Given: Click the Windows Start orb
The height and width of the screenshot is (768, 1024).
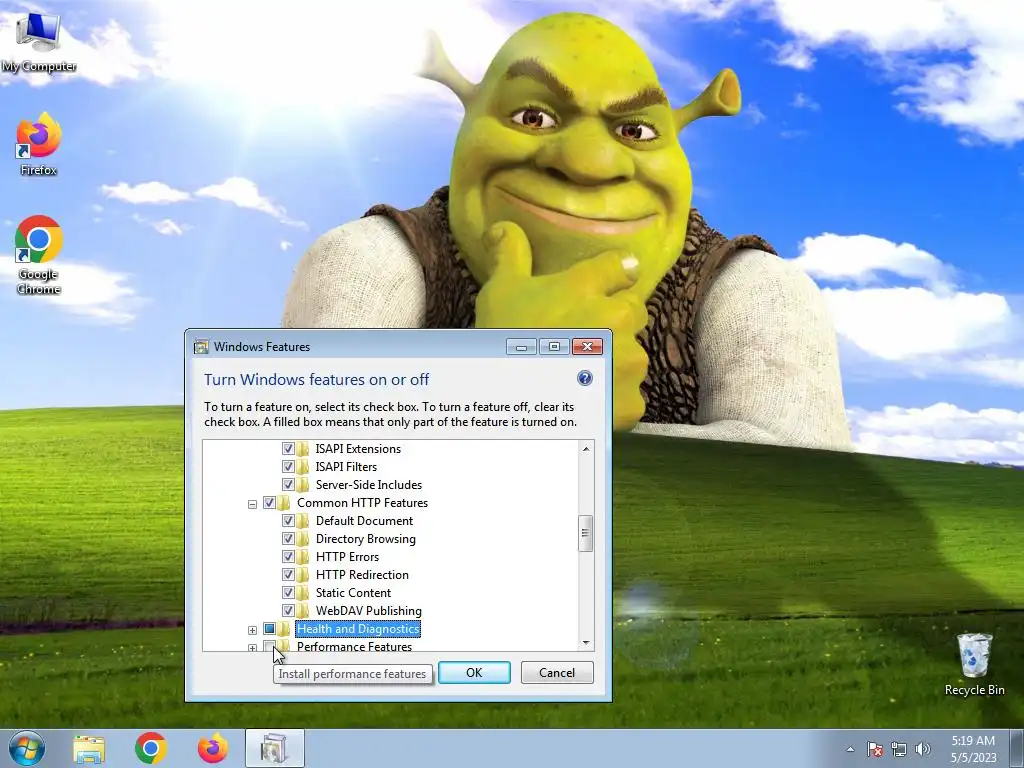Looking at the screenshot, I should [x=27, y=748].
